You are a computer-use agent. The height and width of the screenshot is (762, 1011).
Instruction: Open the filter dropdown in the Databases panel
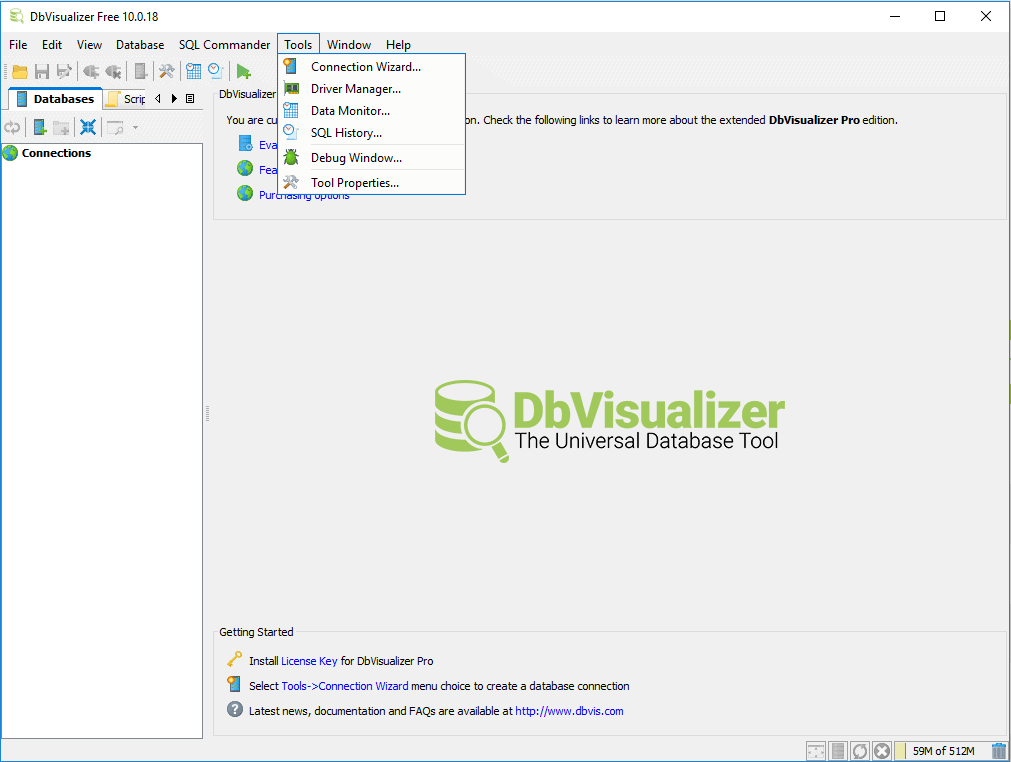[134, 126]
